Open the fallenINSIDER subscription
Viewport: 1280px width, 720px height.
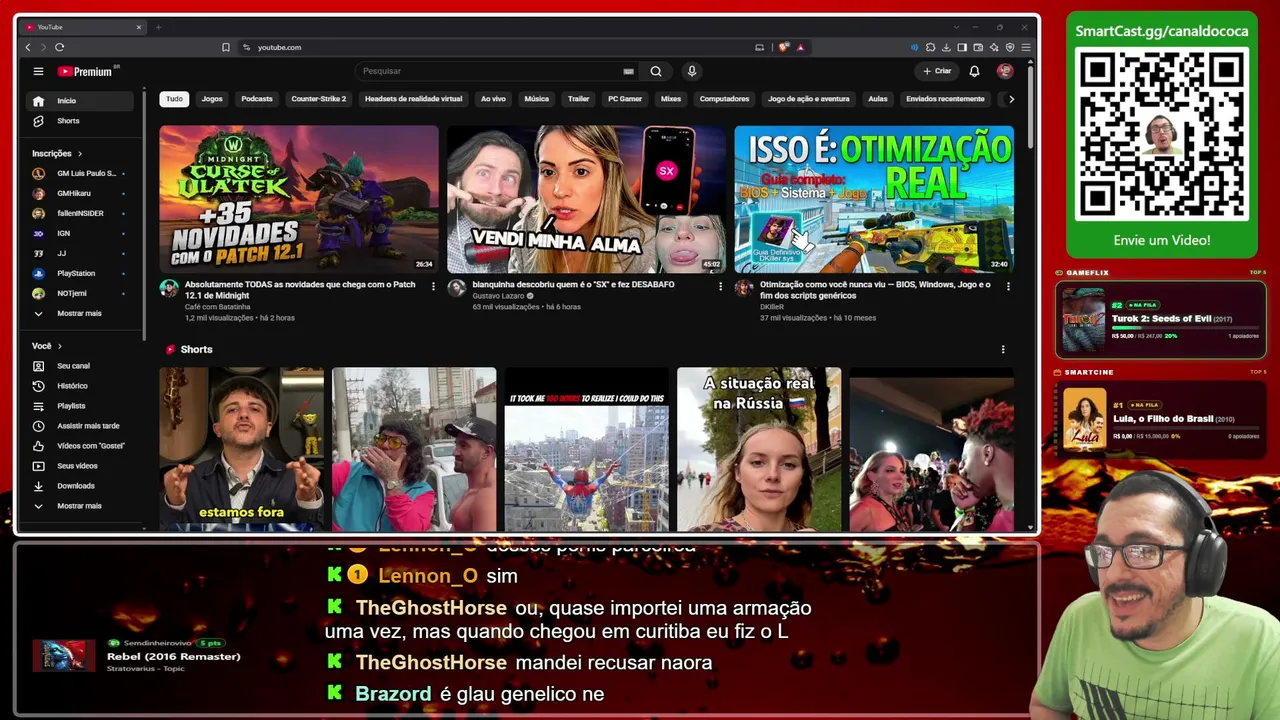80,213
